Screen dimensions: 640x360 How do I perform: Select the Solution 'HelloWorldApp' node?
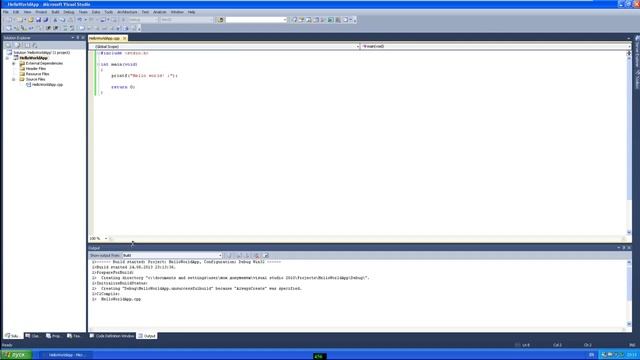pyautogui.click(x=42, y=53)
